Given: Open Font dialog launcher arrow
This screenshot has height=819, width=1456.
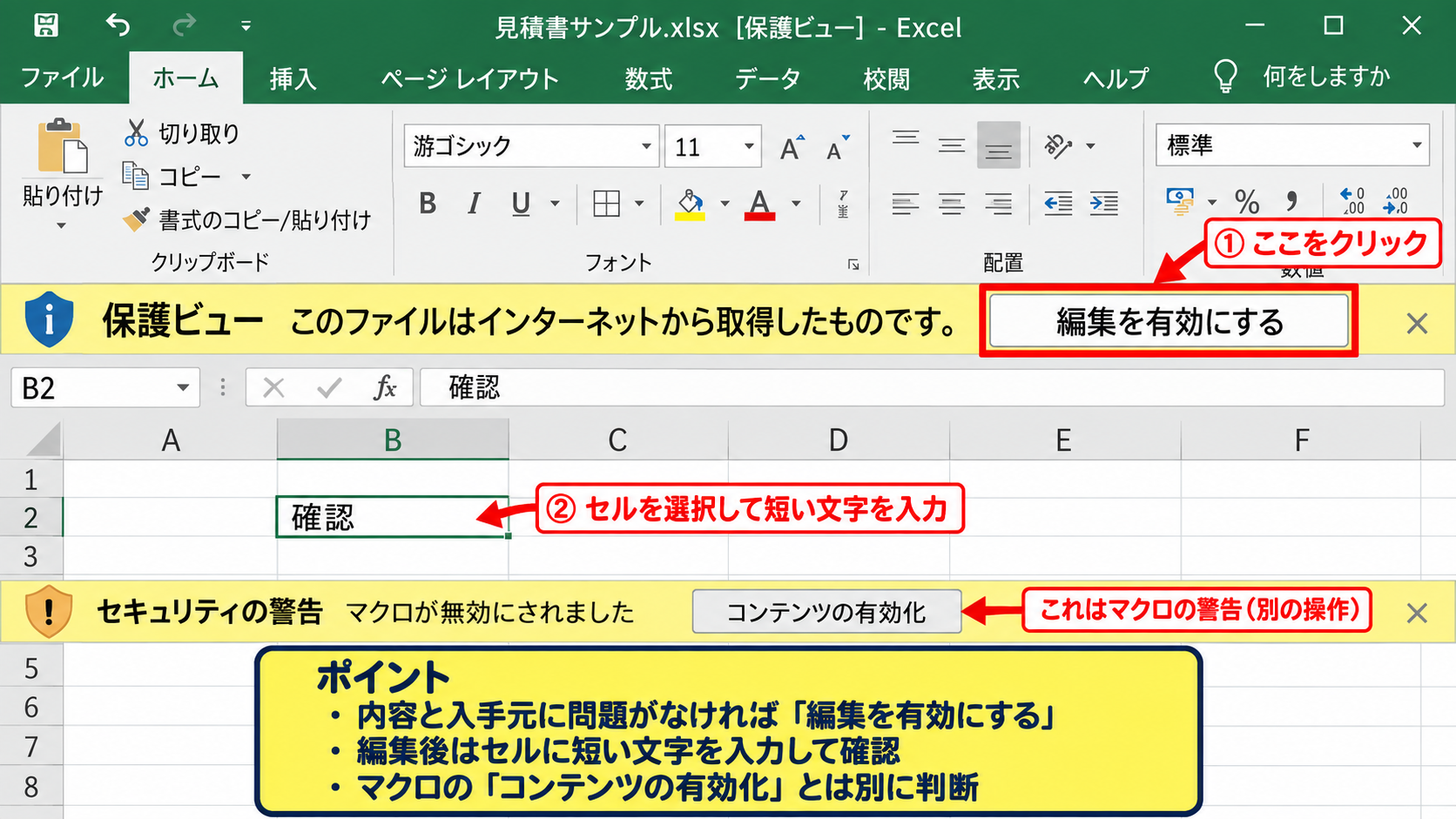Looking at the screenshot, I should coord(853,265).
